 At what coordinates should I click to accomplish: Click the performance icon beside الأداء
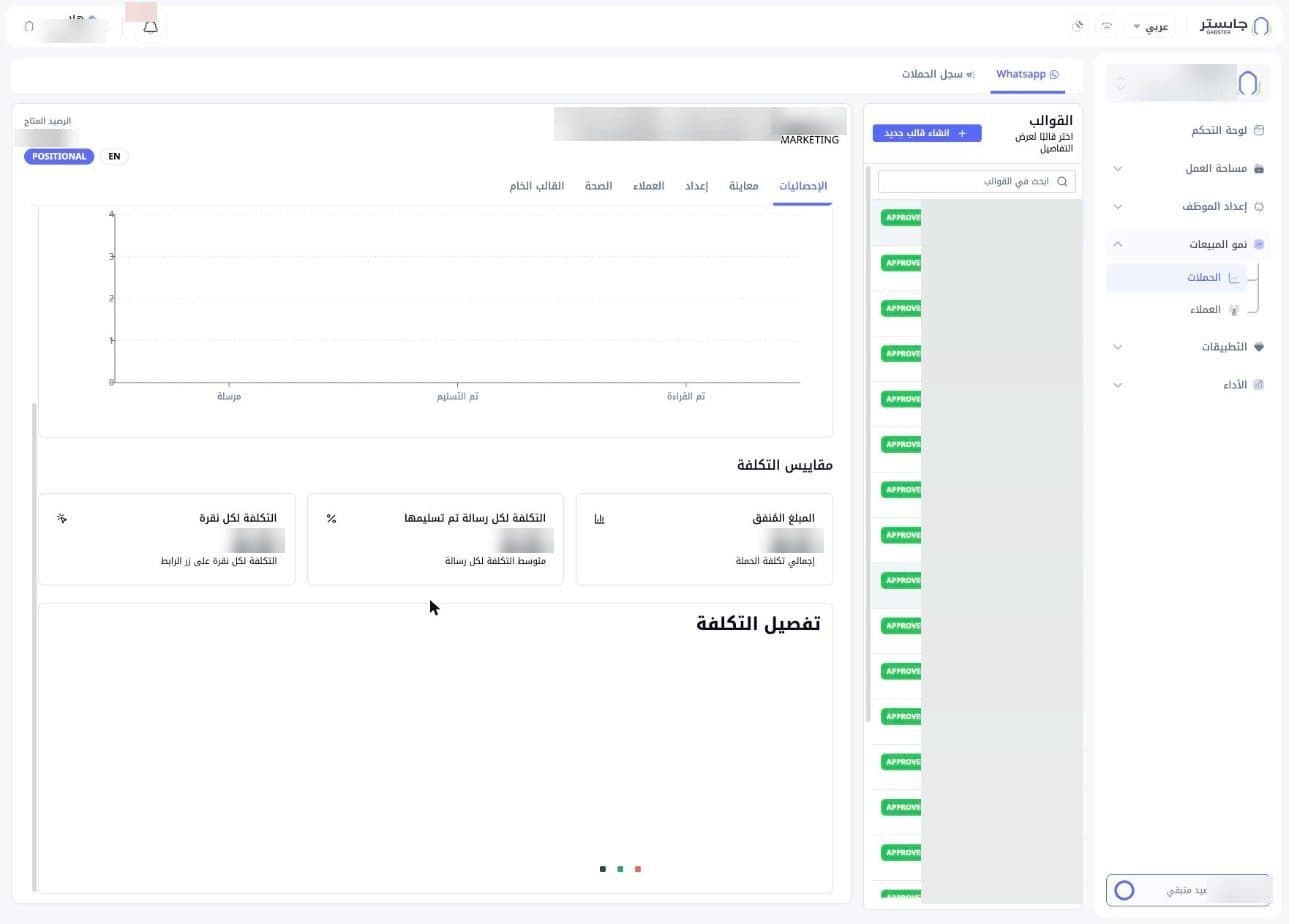point(1259,385)
